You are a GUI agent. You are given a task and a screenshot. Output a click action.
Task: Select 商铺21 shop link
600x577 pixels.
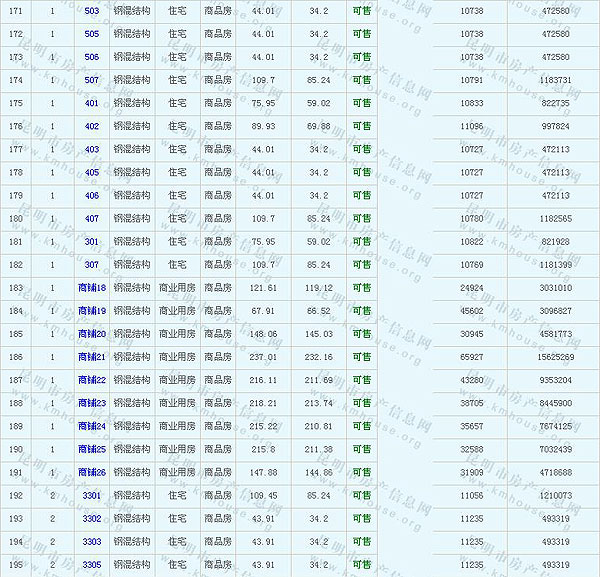[x=91, y=357]
